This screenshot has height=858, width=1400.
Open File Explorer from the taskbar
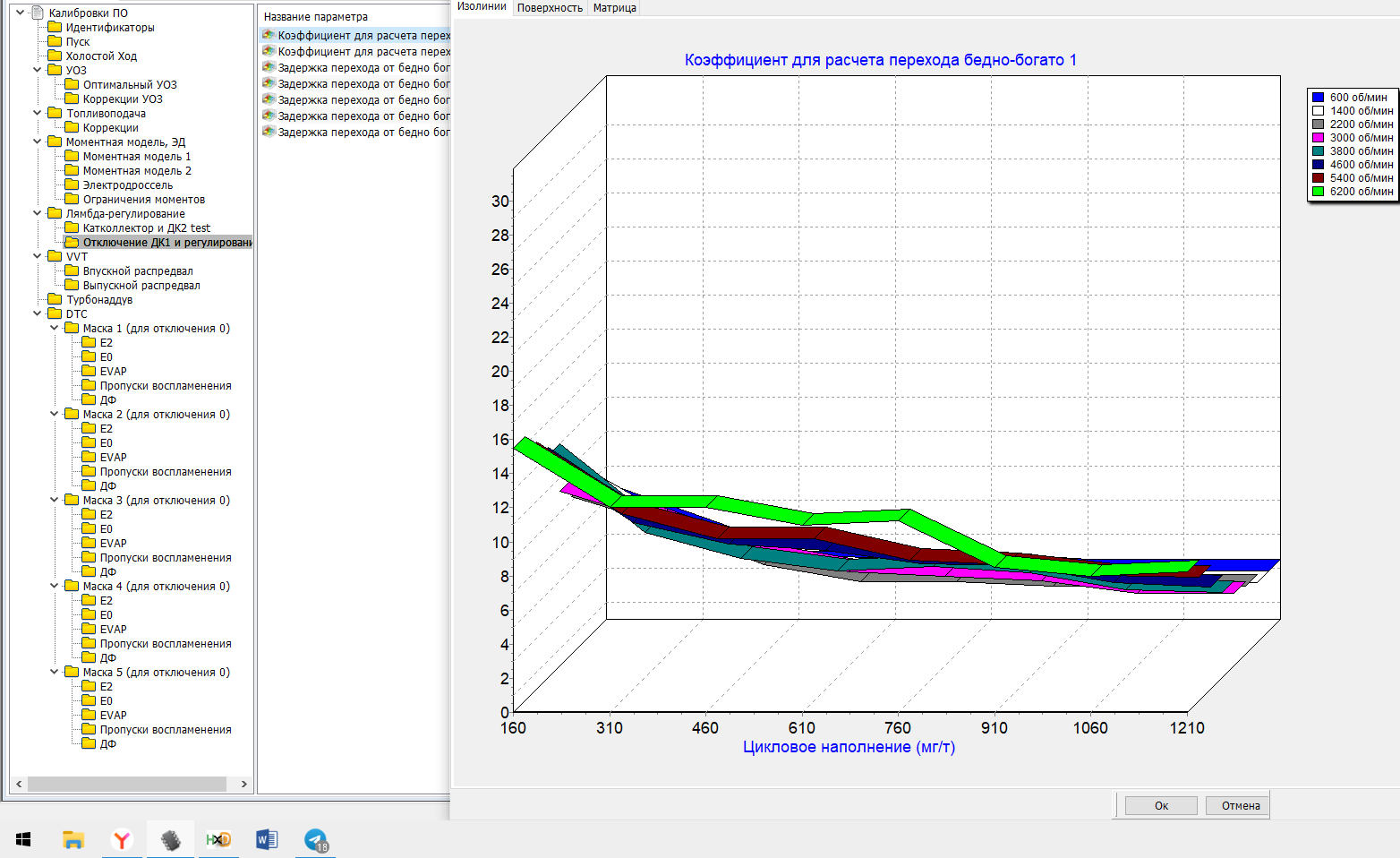click(73, 839)
